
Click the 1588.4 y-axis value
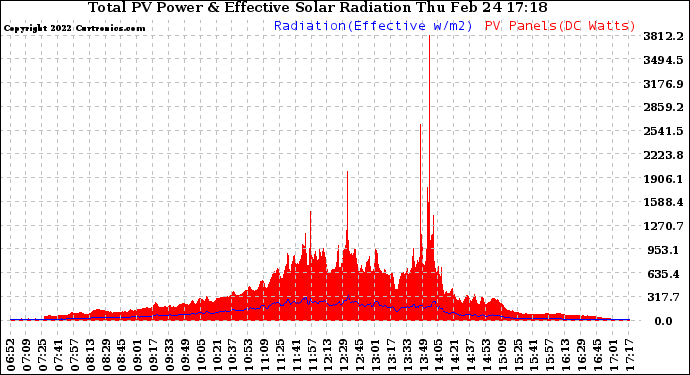[x=663, y=202]
